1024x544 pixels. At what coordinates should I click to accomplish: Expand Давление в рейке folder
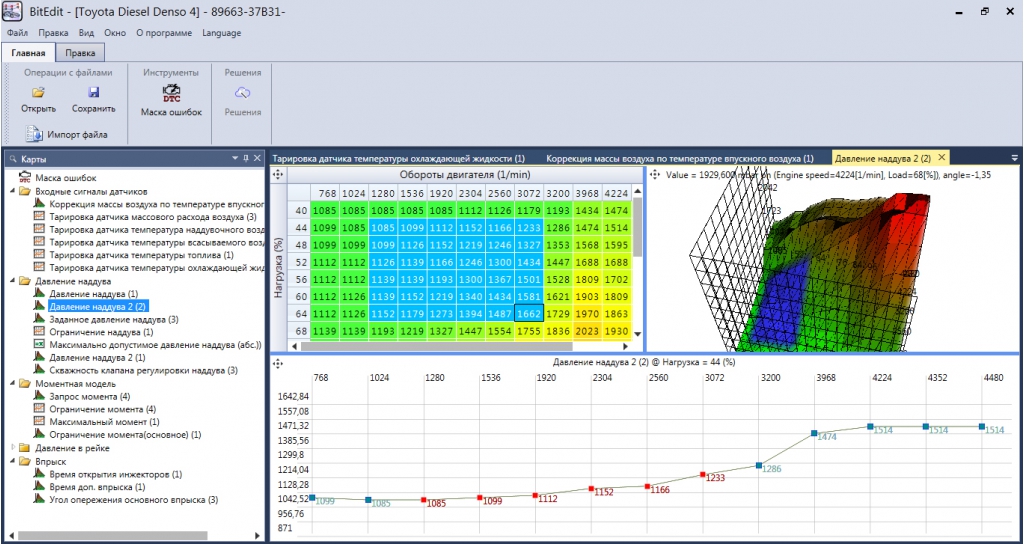pos(14,448)
